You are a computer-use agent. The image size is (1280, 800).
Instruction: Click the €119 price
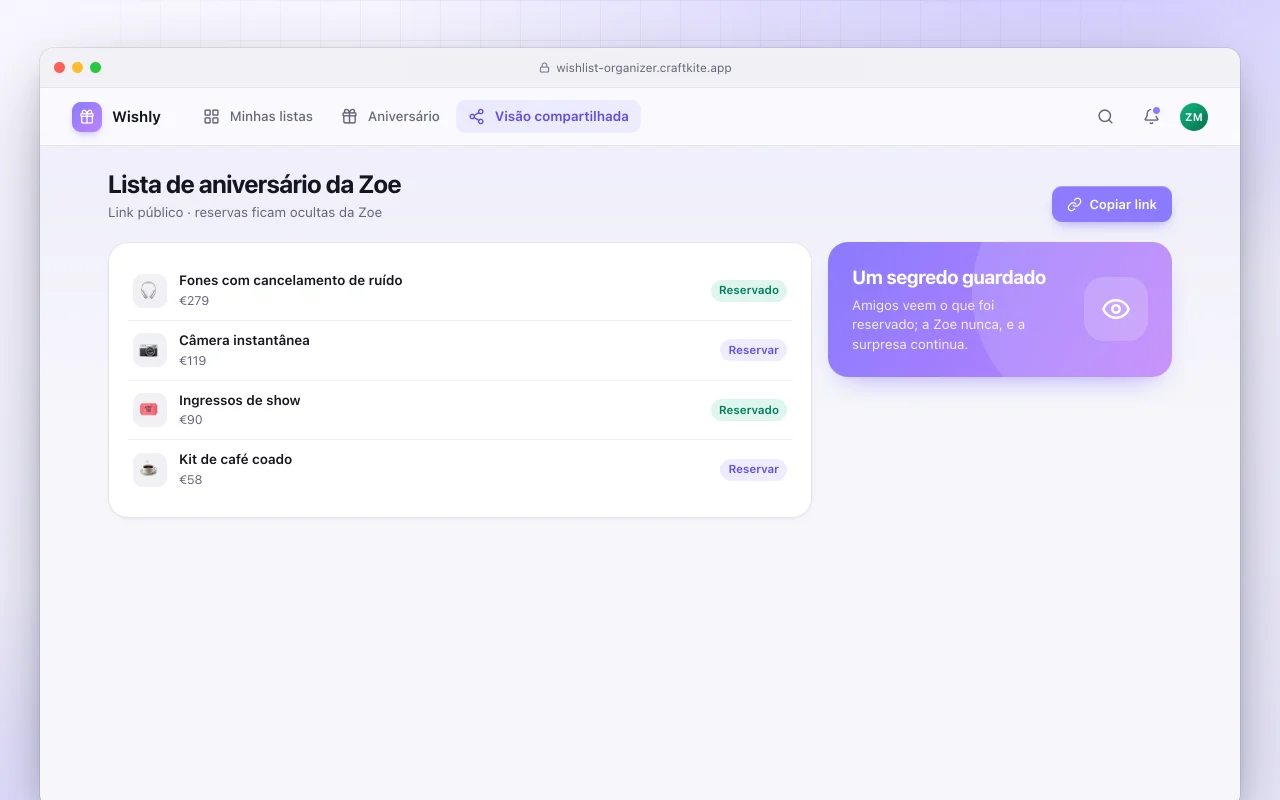coord(193,360)
